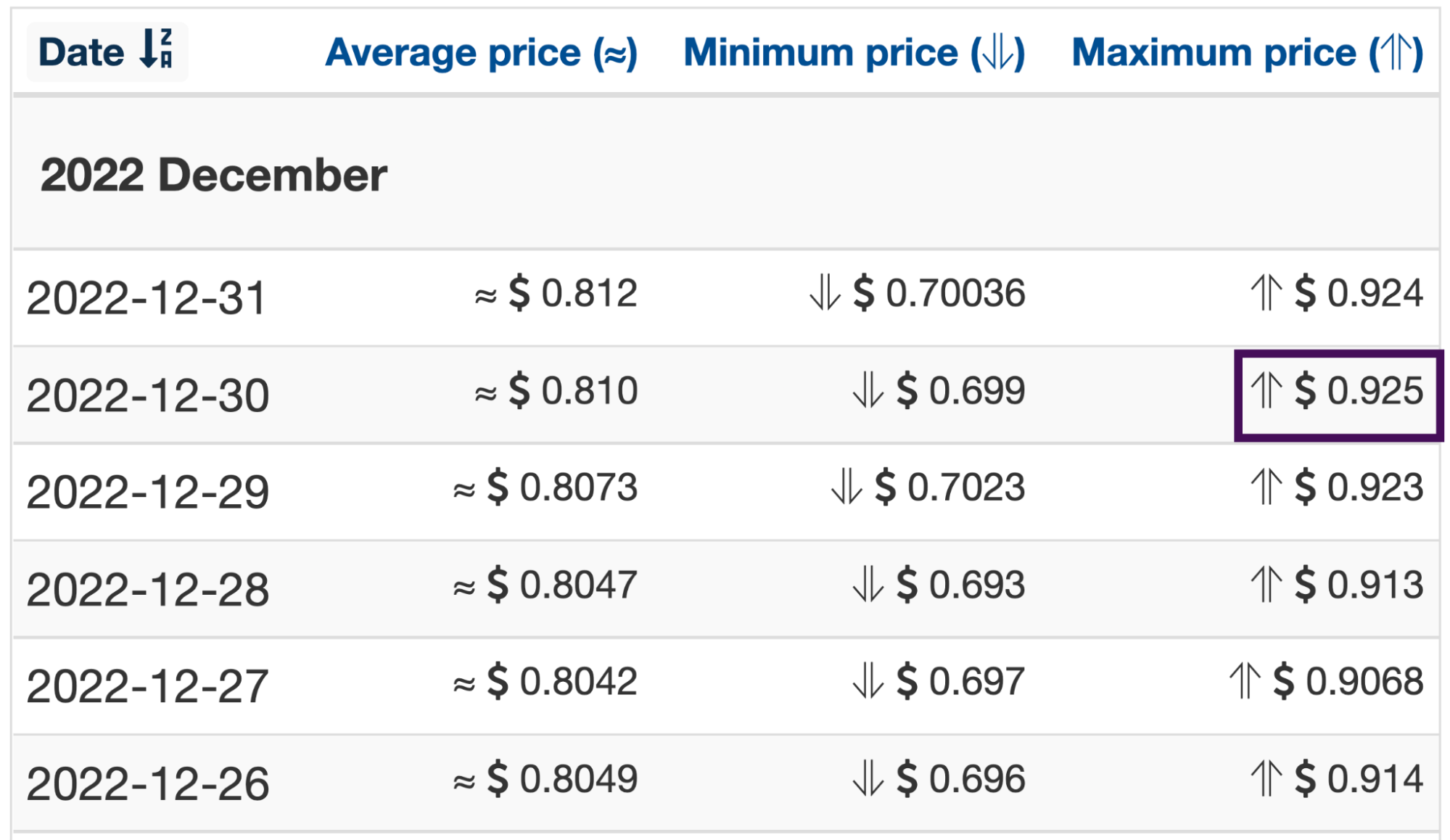Click the down arrow icon beside $ 0.696

point(868,778)
